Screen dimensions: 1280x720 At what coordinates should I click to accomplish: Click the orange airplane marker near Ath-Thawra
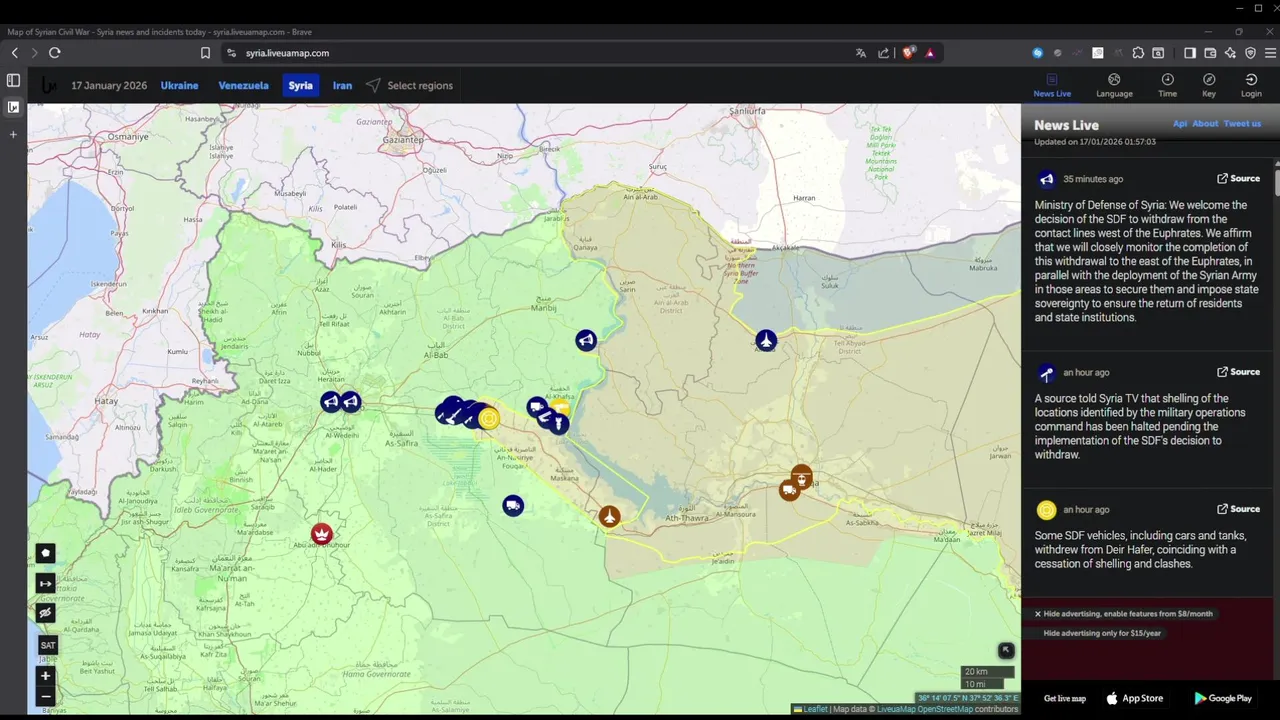point(609,516)
